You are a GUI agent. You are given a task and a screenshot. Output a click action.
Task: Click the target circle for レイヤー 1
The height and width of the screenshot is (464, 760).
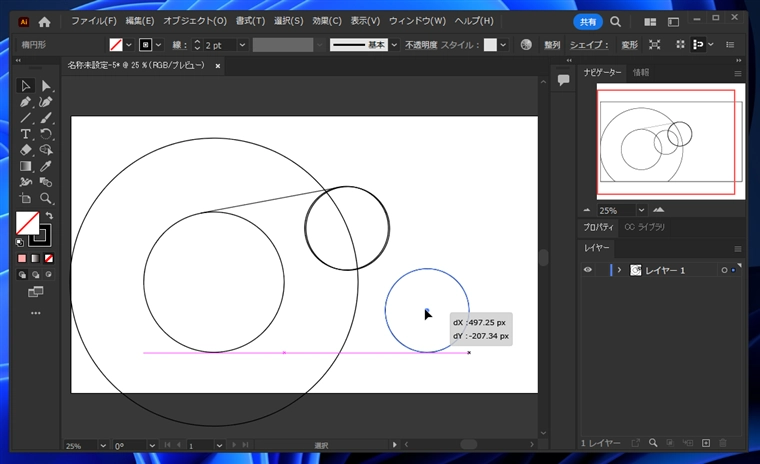[x=724, y=270]
